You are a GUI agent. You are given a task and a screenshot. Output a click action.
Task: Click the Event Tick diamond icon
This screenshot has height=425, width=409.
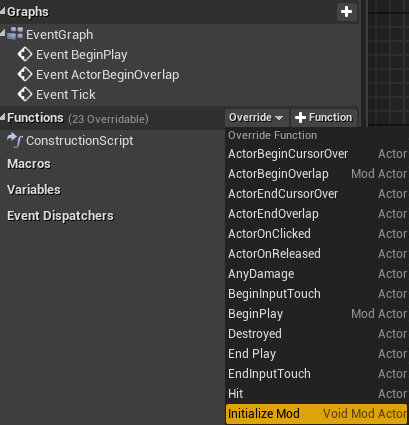tap(25, 95)
